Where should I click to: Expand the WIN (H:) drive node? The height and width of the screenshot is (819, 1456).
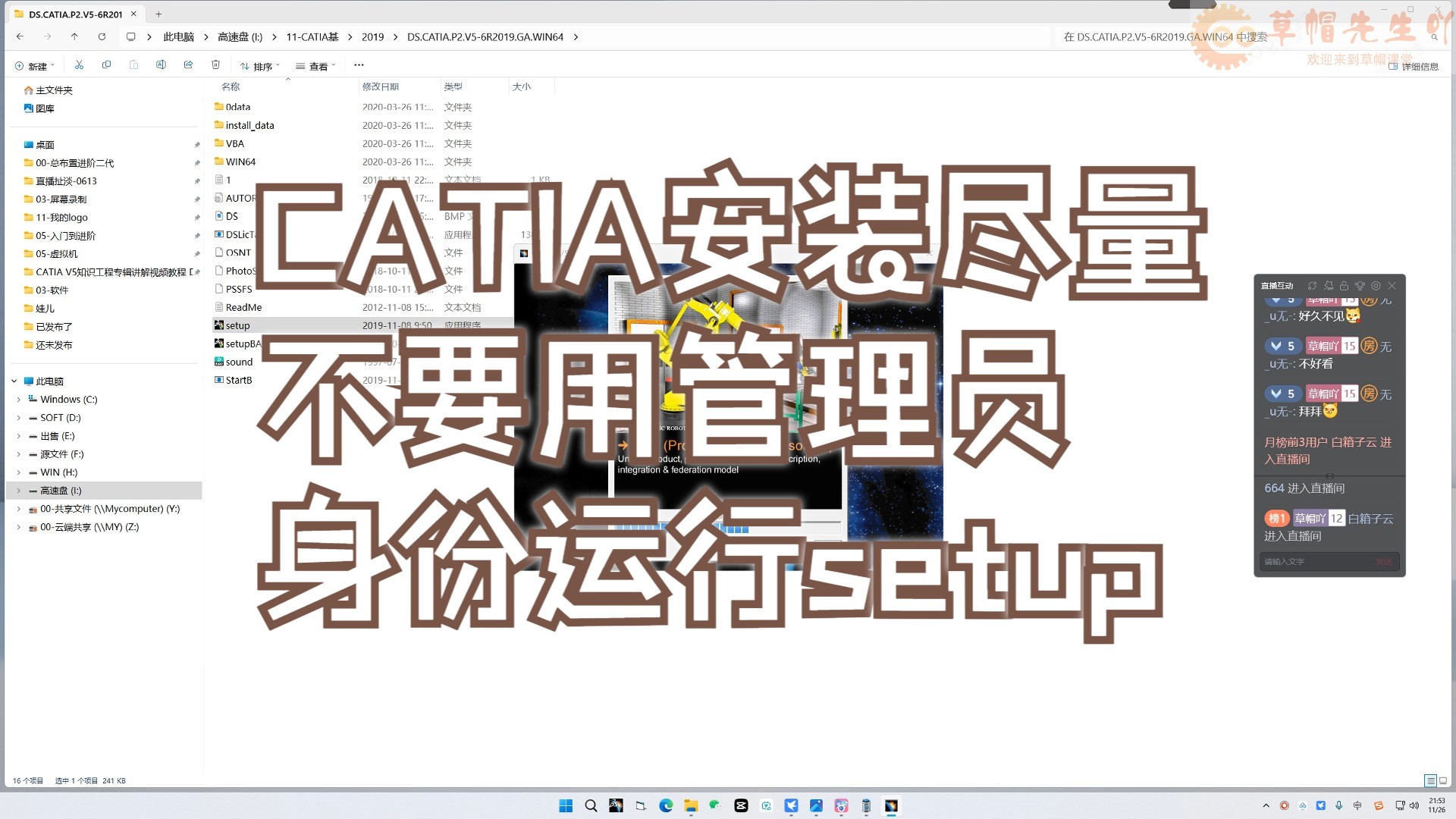coord(19,472)
